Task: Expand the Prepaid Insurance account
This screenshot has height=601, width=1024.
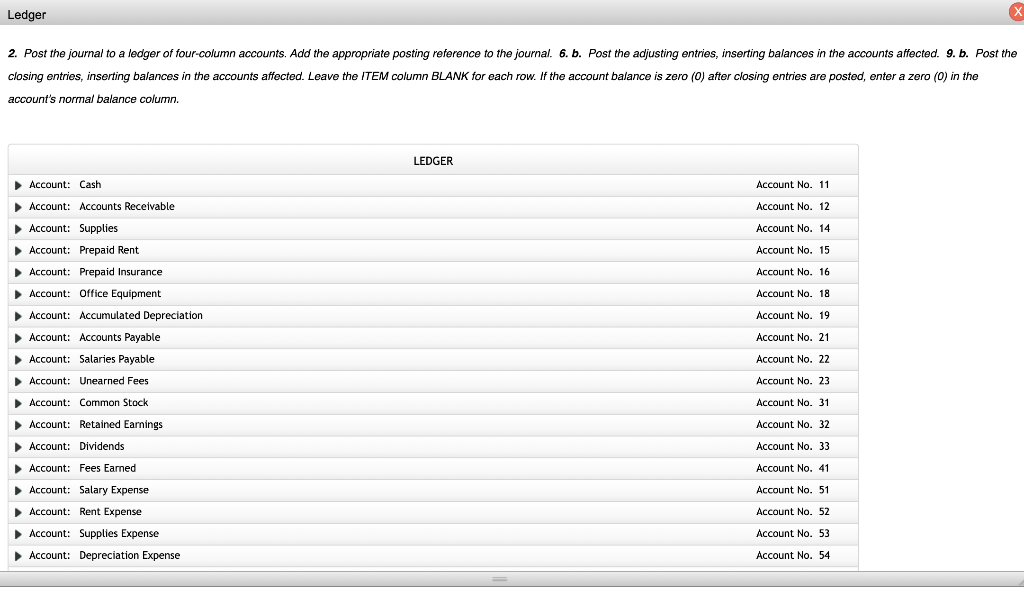Action: pos(18,271)
